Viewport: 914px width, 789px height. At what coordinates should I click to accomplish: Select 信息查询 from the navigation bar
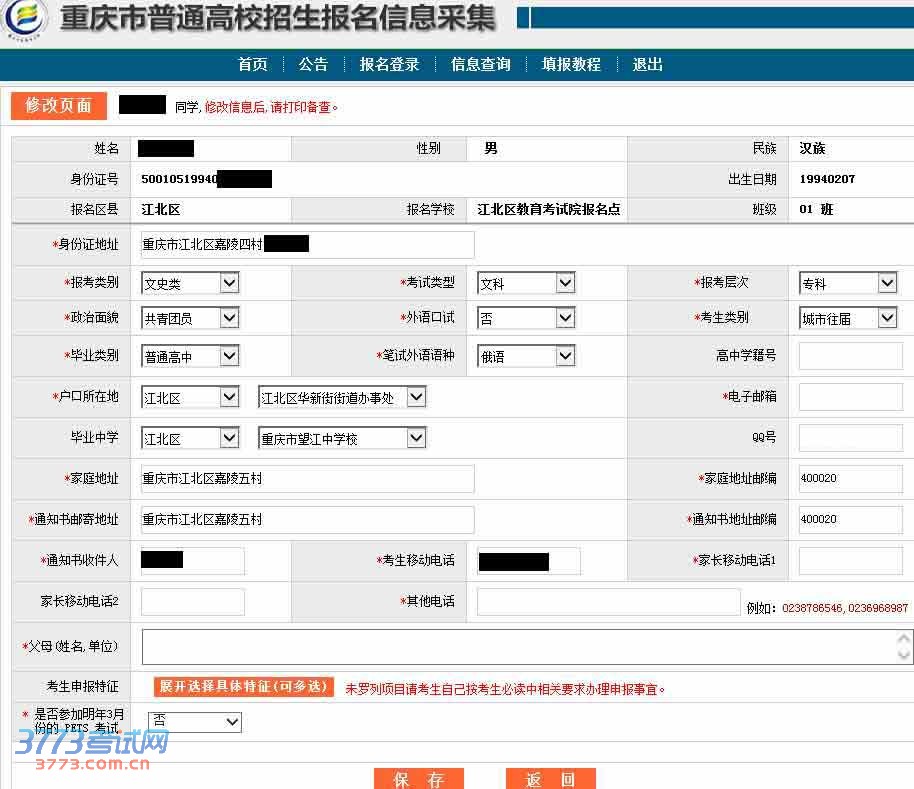(480, 64)
